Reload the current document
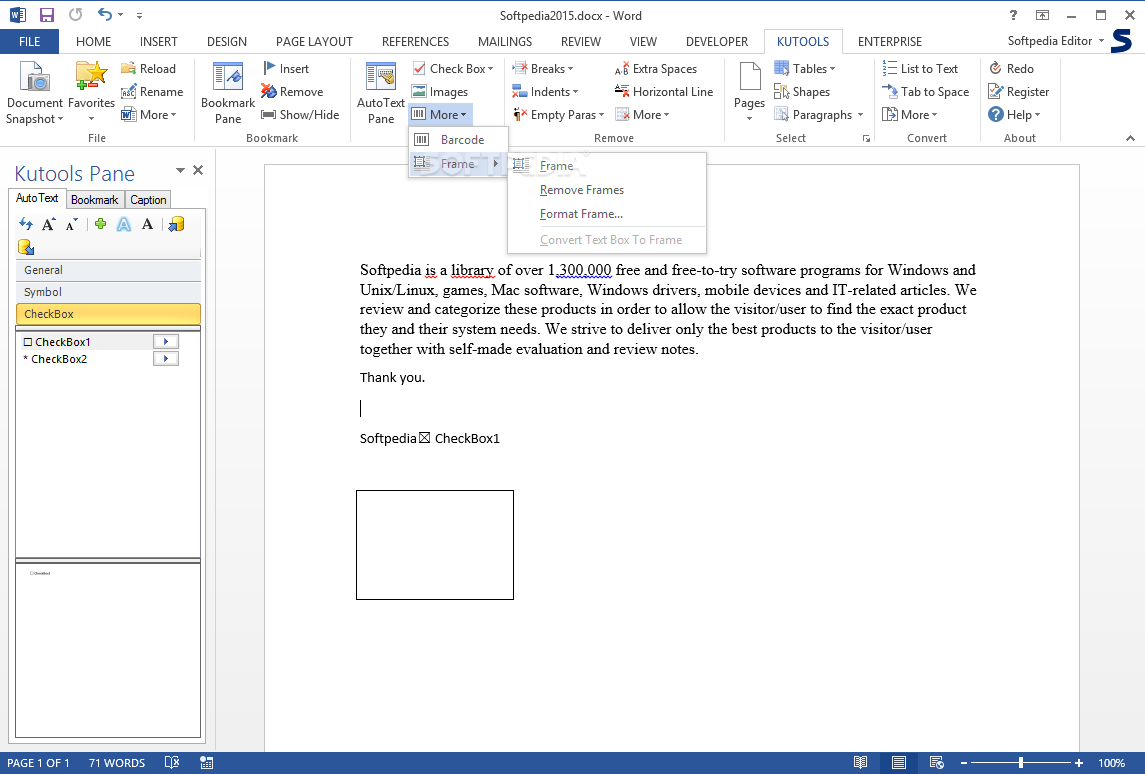 [149, 69]
